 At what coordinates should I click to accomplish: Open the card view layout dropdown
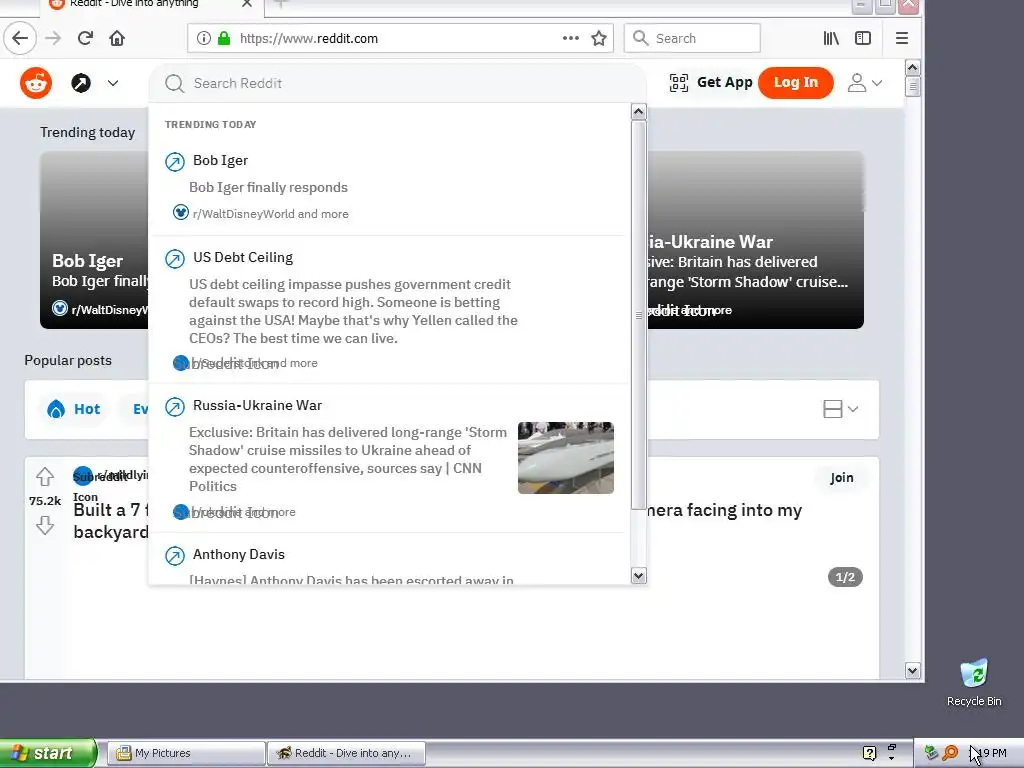pos(840,409)
